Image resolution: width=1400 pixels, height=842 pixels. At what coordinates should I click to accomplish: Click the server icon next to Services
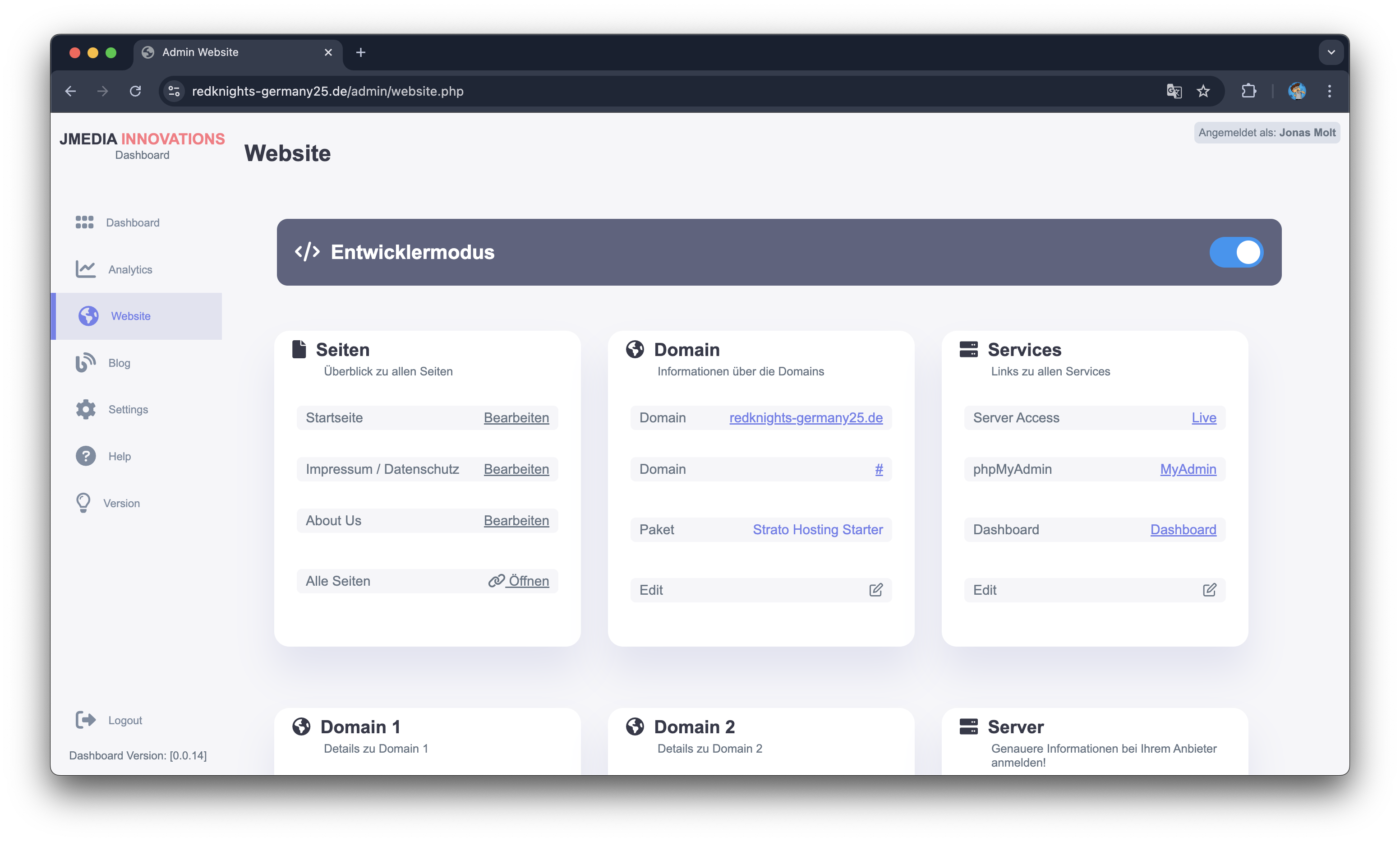click(968, 350)
